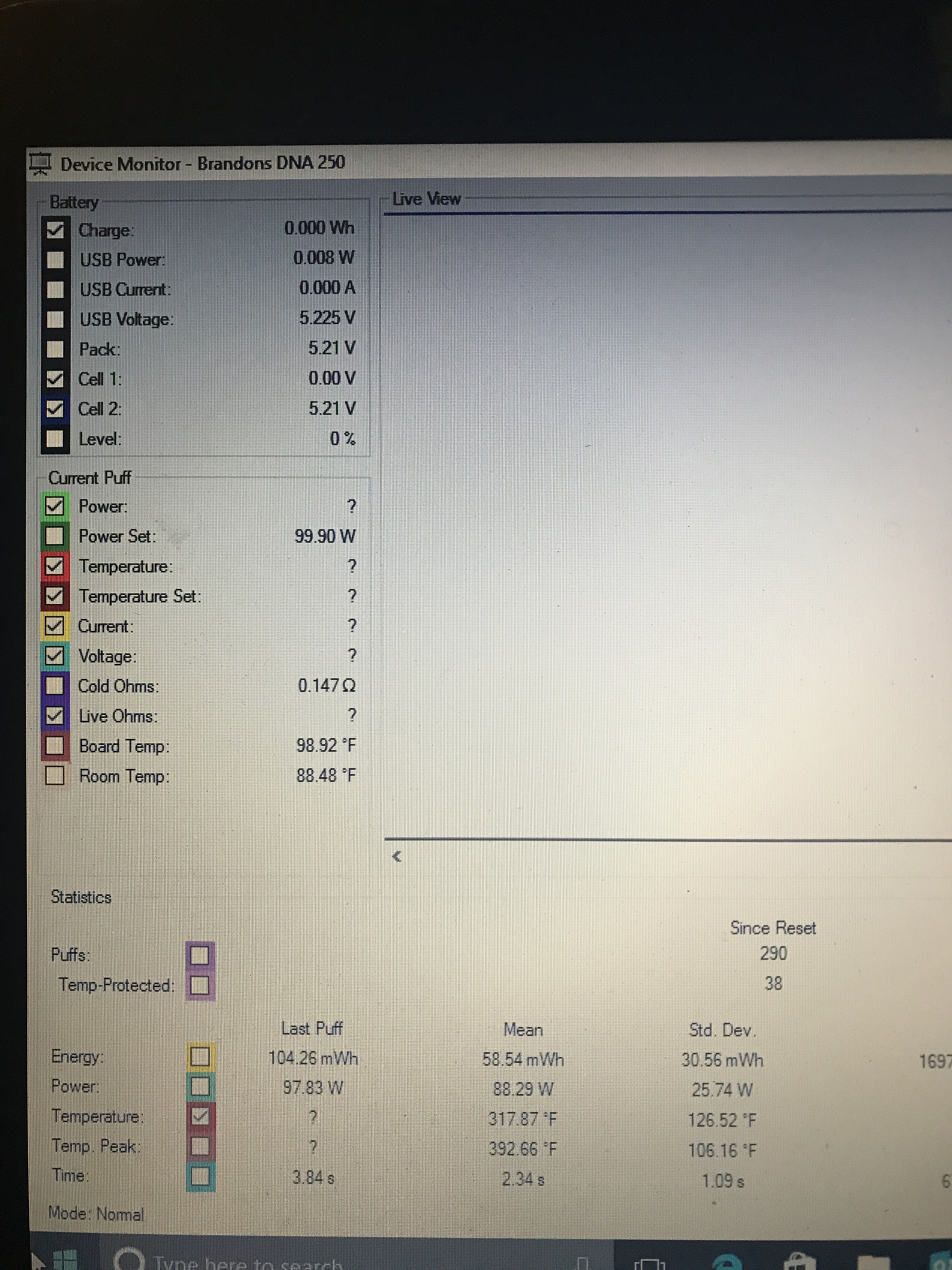Disable the Live Ohms checkbox
The width and height of the screenshot is (952, 1270).
(x=54, y=715)
